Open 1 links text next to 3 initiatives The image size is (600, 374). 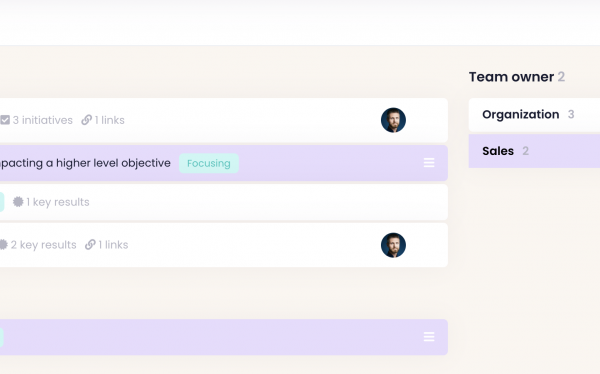109,120
